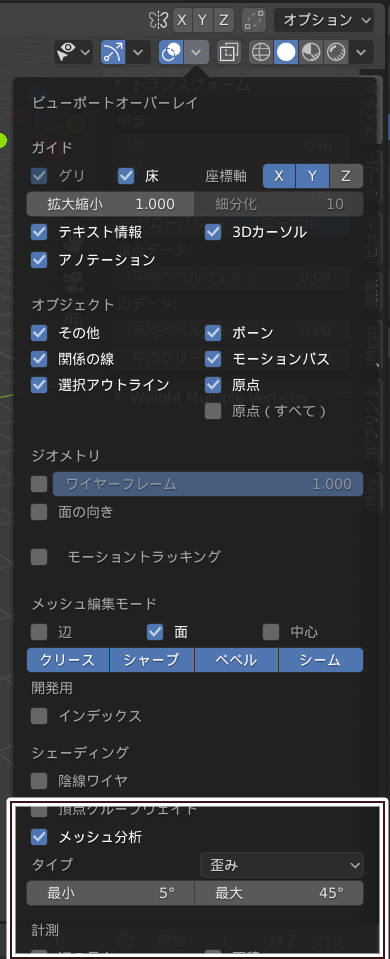Select wireframe viewport shading sphere
This screenshot has width=390, height=959.
click(261, 53)
